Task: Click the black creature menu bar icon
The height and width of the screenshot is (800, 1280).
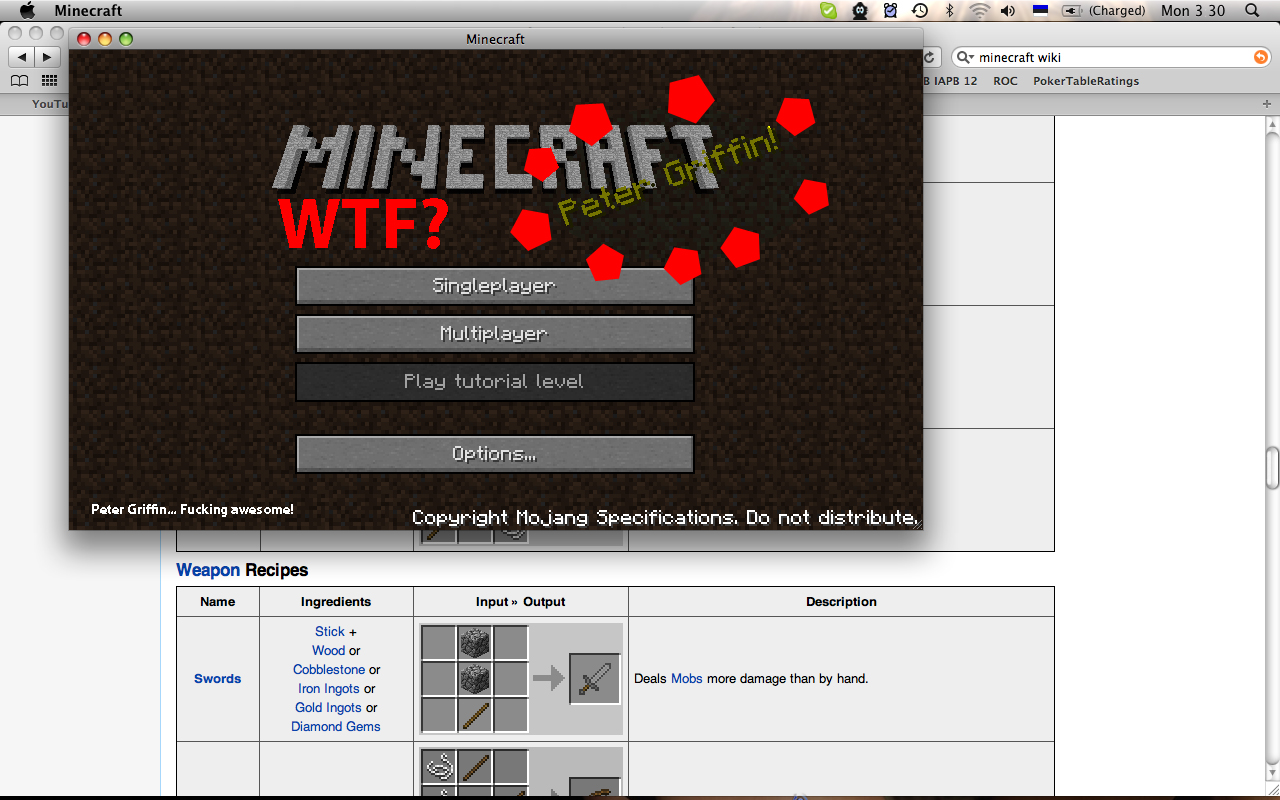Action: tap(860, 11)
